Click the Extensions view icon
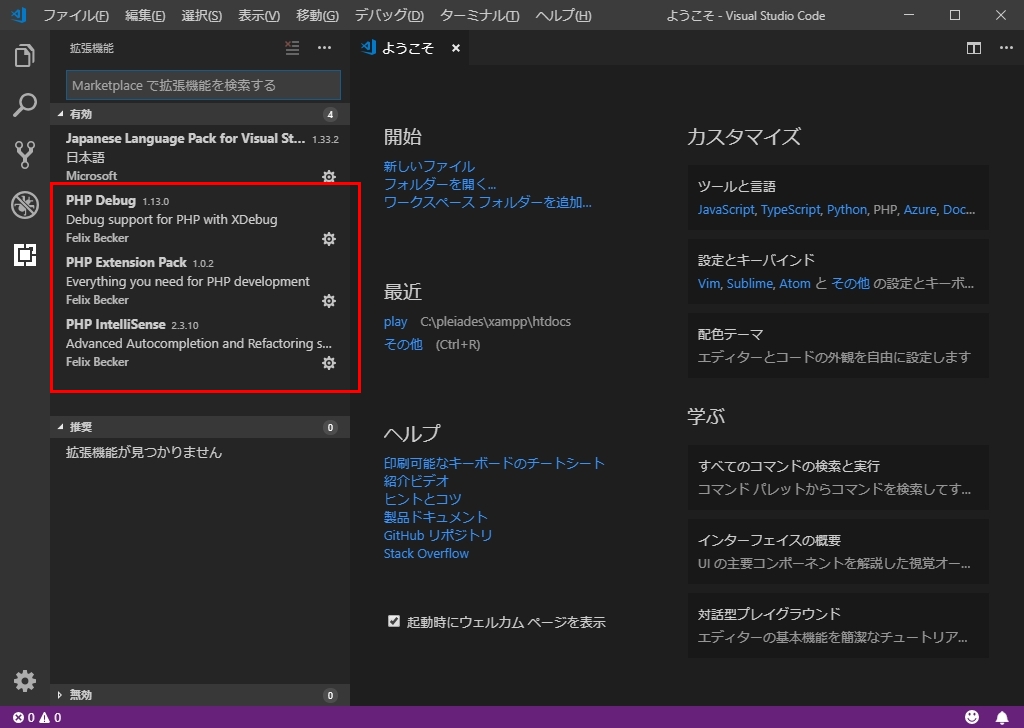 pos(24,255)
